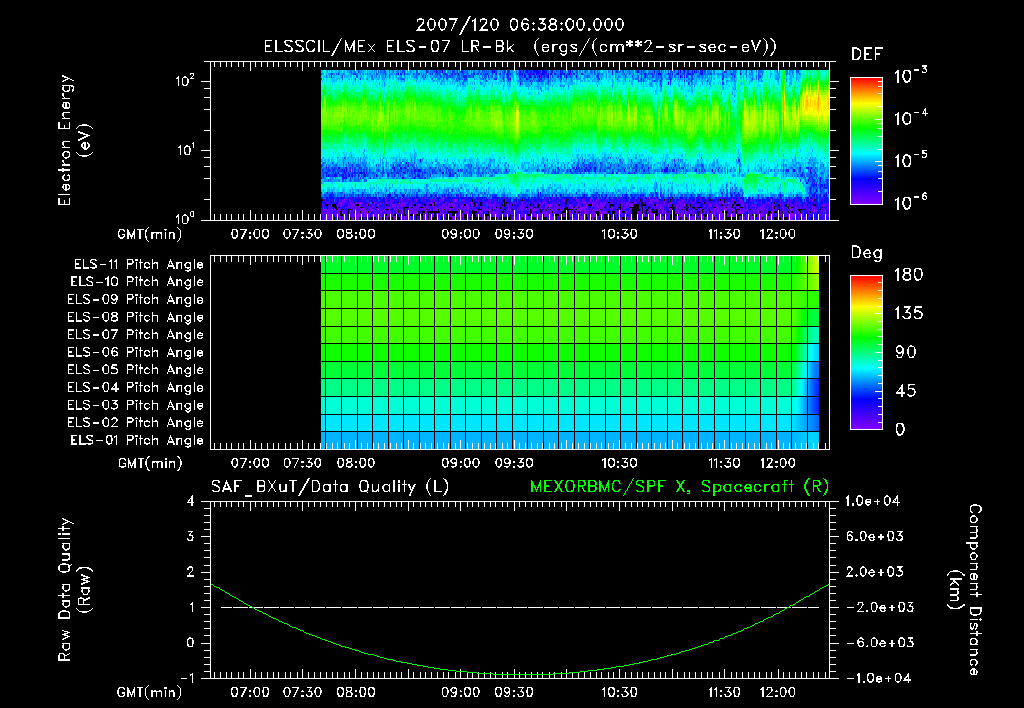Click the 10^-6 value on the DEF scale
1024x708 pixels.
(x=911, y=202)
